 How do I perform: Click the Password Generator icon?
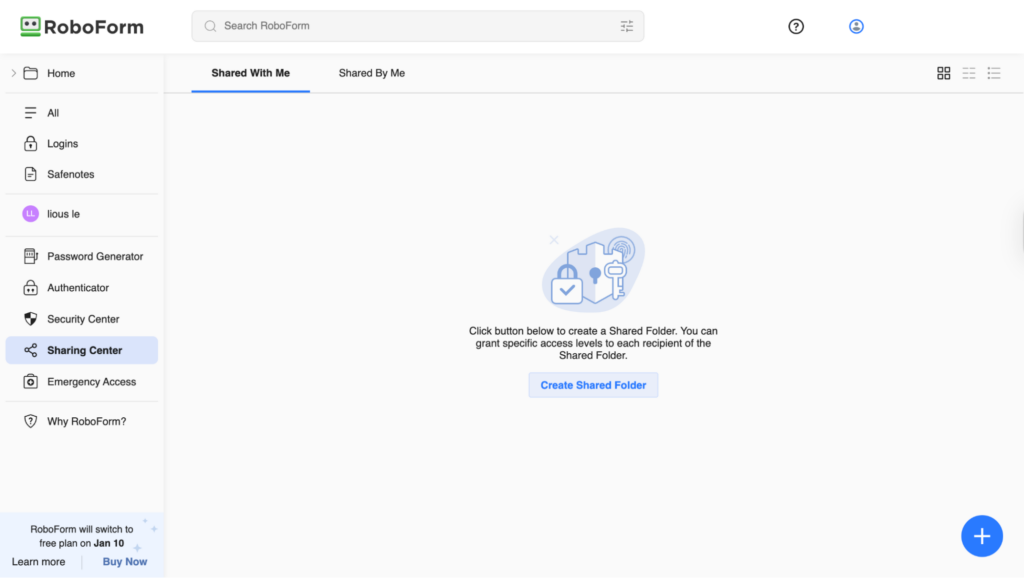[x=31, y=257]
